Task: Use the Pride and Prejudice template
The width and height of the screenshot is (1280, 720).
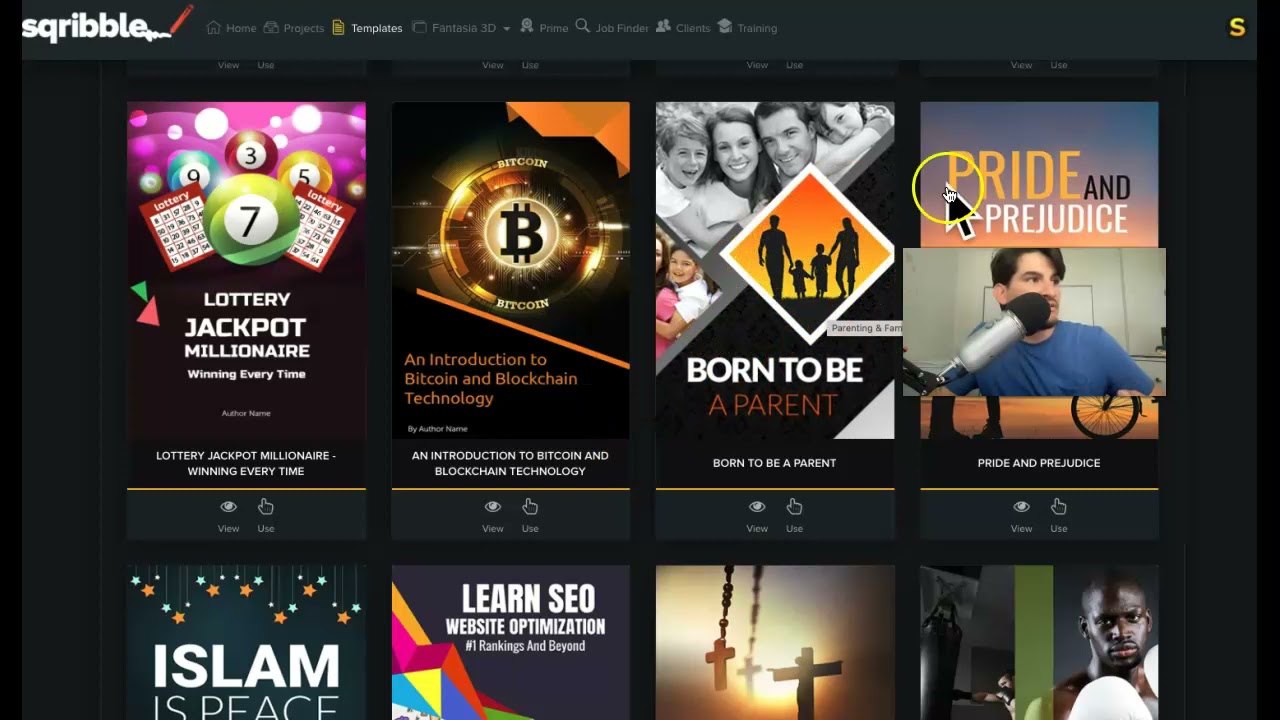Action: coord(1059,515)
